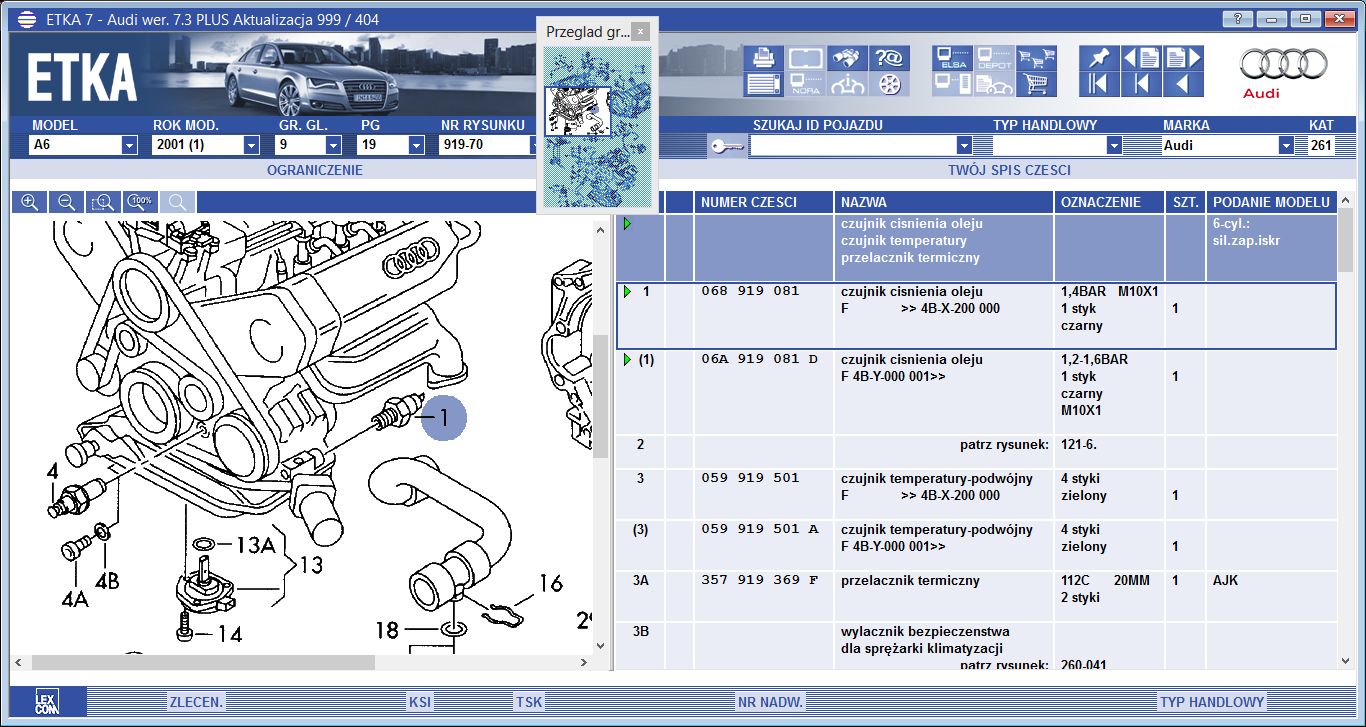Image resolution: width=1366 pixels, height=727 pixels.
Task: Expand the header row green triangle
Action: (x=627, y=224)
